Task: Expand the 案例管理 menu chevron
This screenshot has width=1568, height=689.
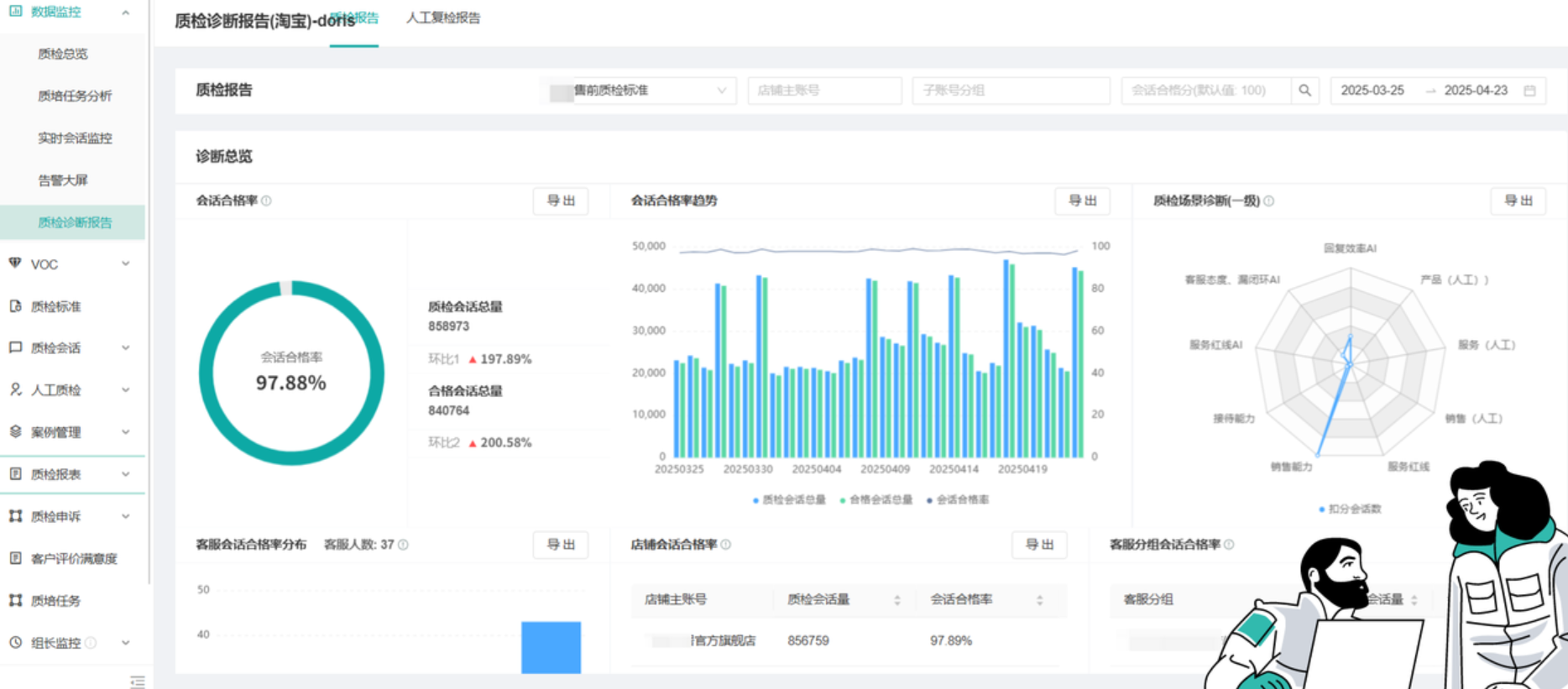Action: (126, 431)
